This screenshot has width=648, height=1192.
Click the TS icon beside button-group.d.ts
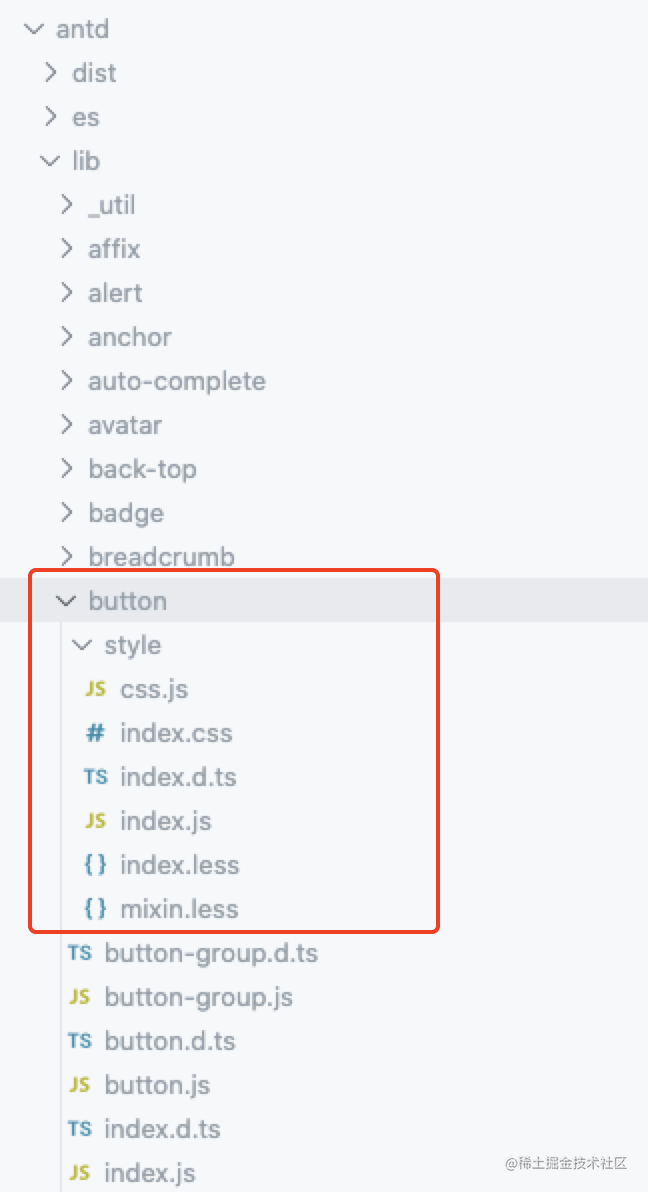(x=80, y=953)
